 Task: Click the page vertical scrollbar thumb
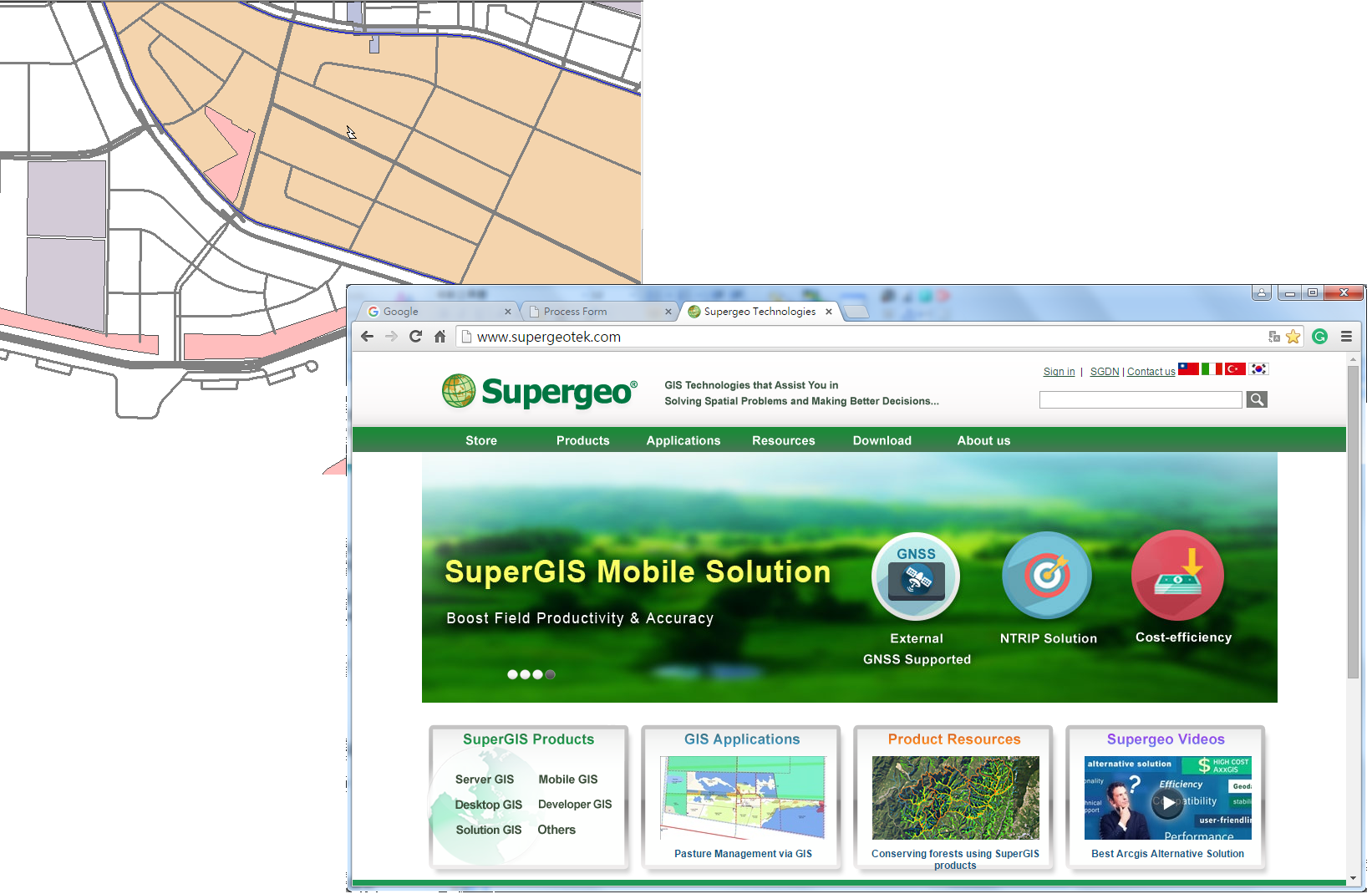[1353, 522]
